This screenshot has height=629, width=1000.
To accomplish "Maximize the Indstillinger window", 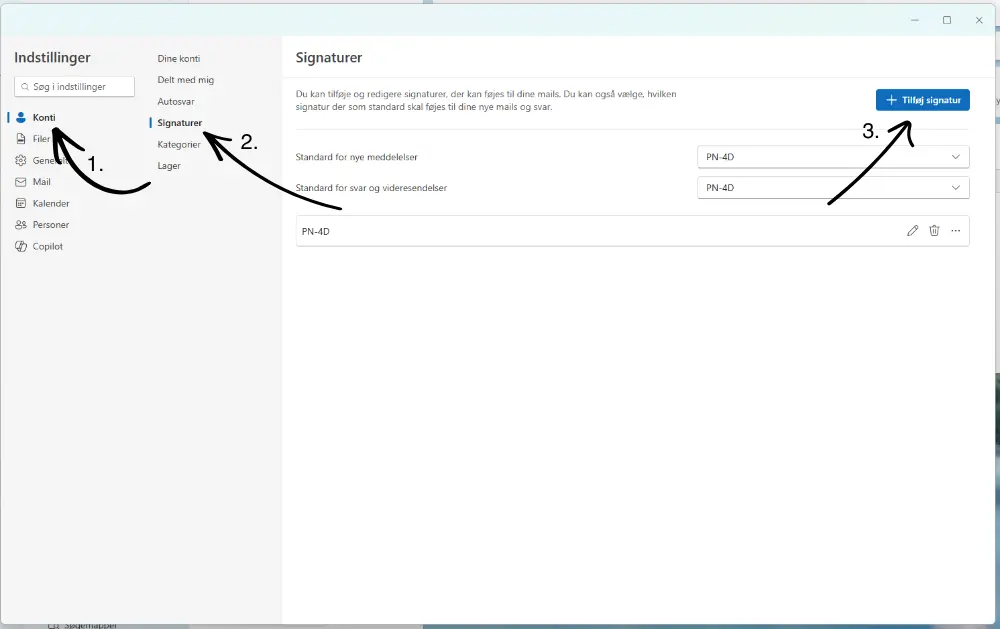I will coord(947,20).
